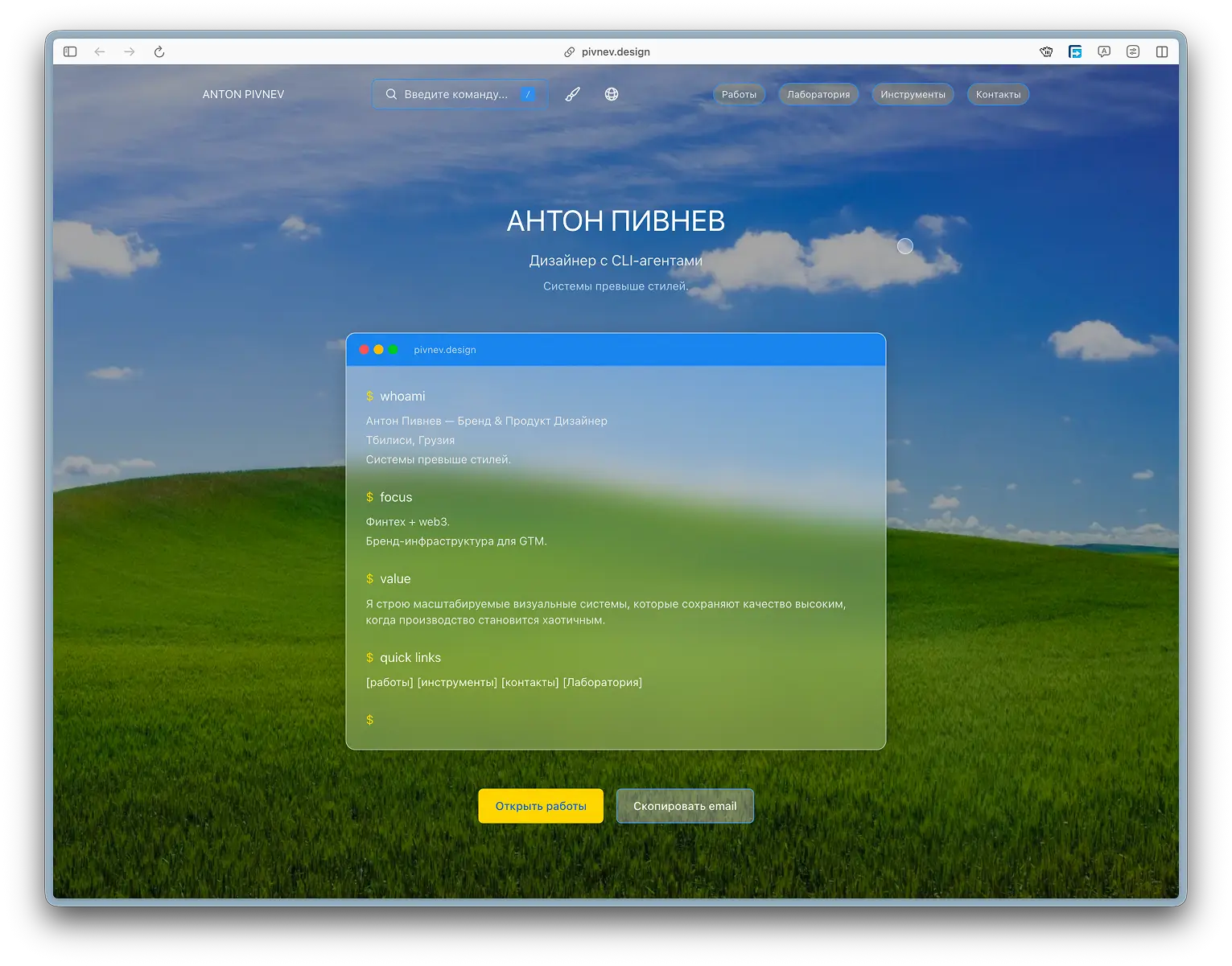Toggle the browser sidebar panel icon
Screen dimensions: 1232x966
(70, 51)
